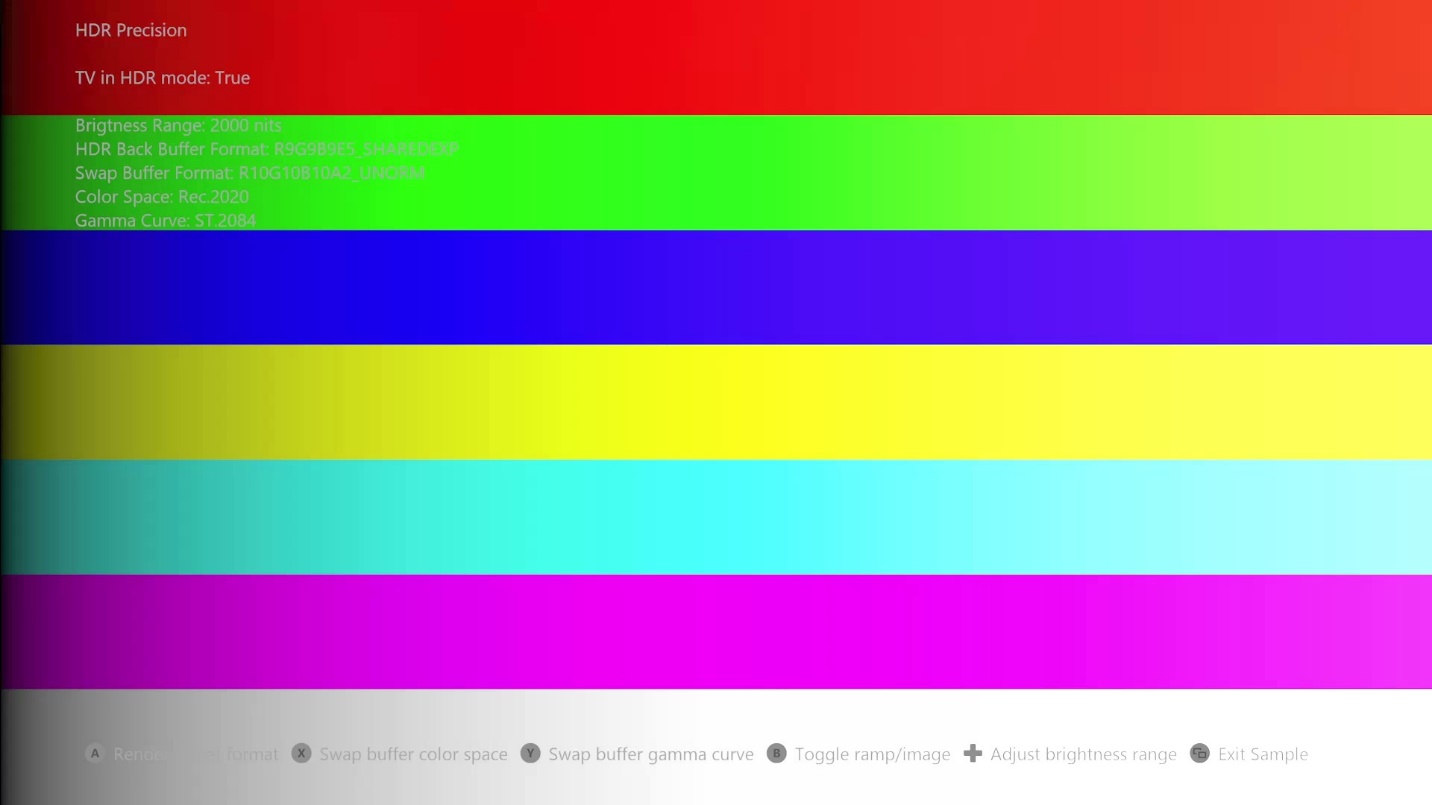
Task: Click the 'TV in HDR mode: True' text
Action: (x=162, y=78)
